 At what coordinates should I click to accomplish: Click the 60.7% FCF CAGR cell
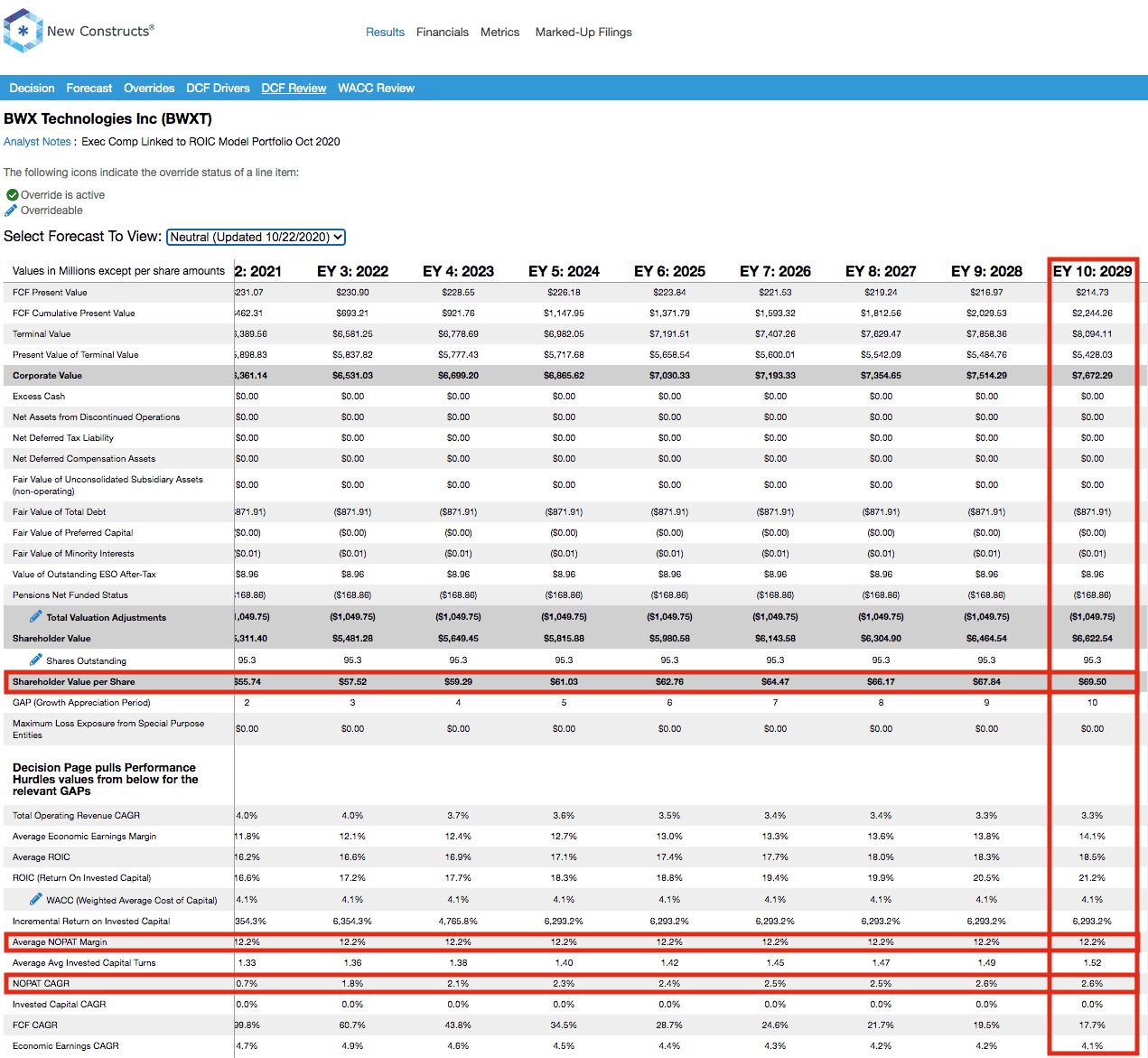(x=352, y=1025)
